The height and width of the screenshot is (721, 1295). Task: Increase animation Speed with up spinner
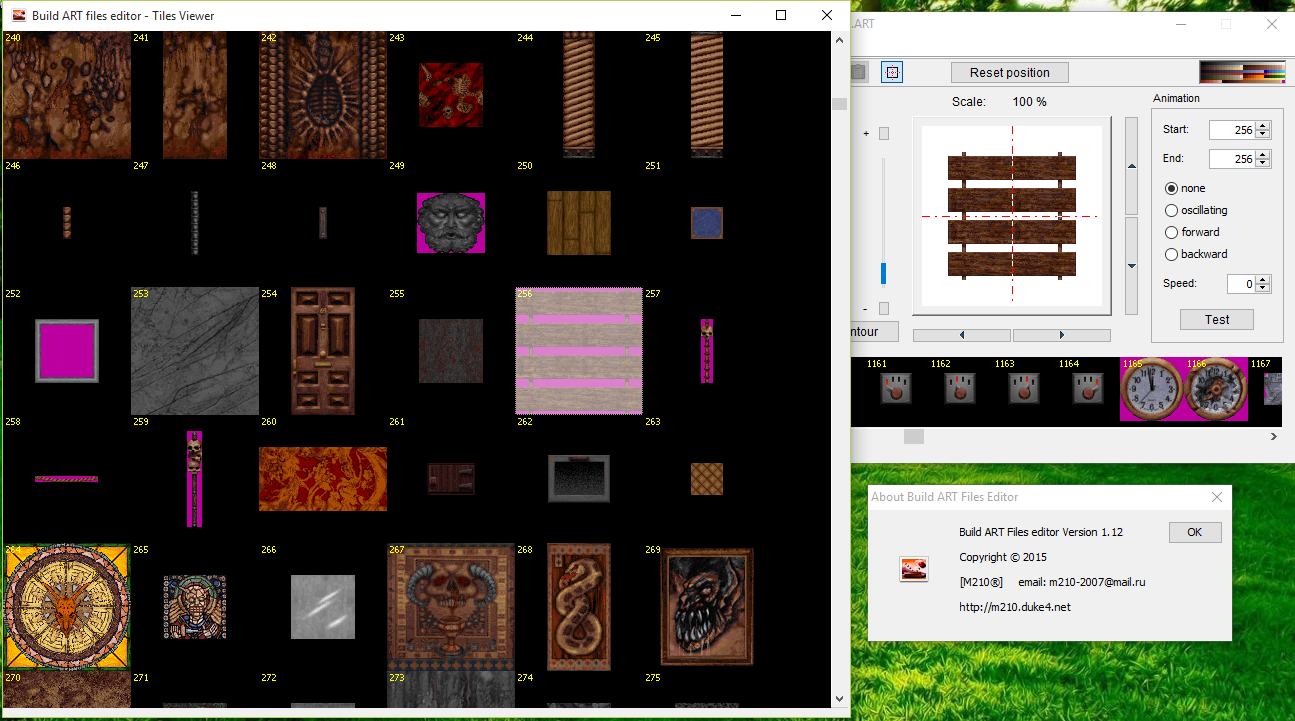click(1263, 280)
